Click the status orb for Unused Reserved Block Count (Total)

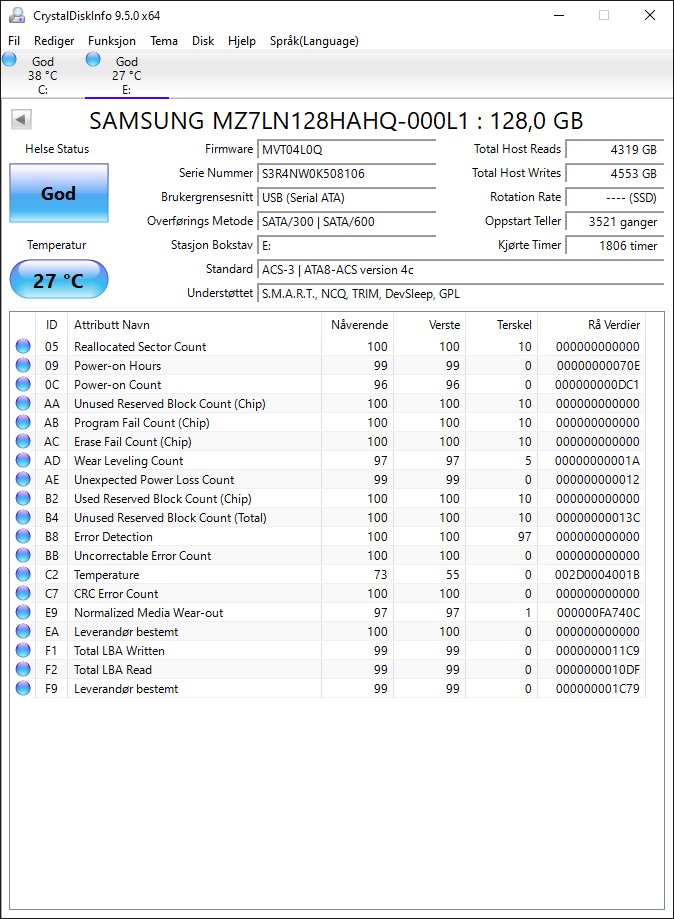23,518
